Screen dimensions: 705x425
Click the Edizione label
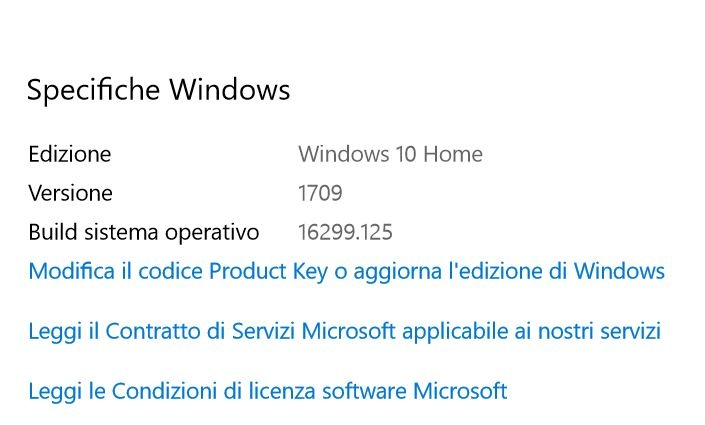(x=69, y=154)
